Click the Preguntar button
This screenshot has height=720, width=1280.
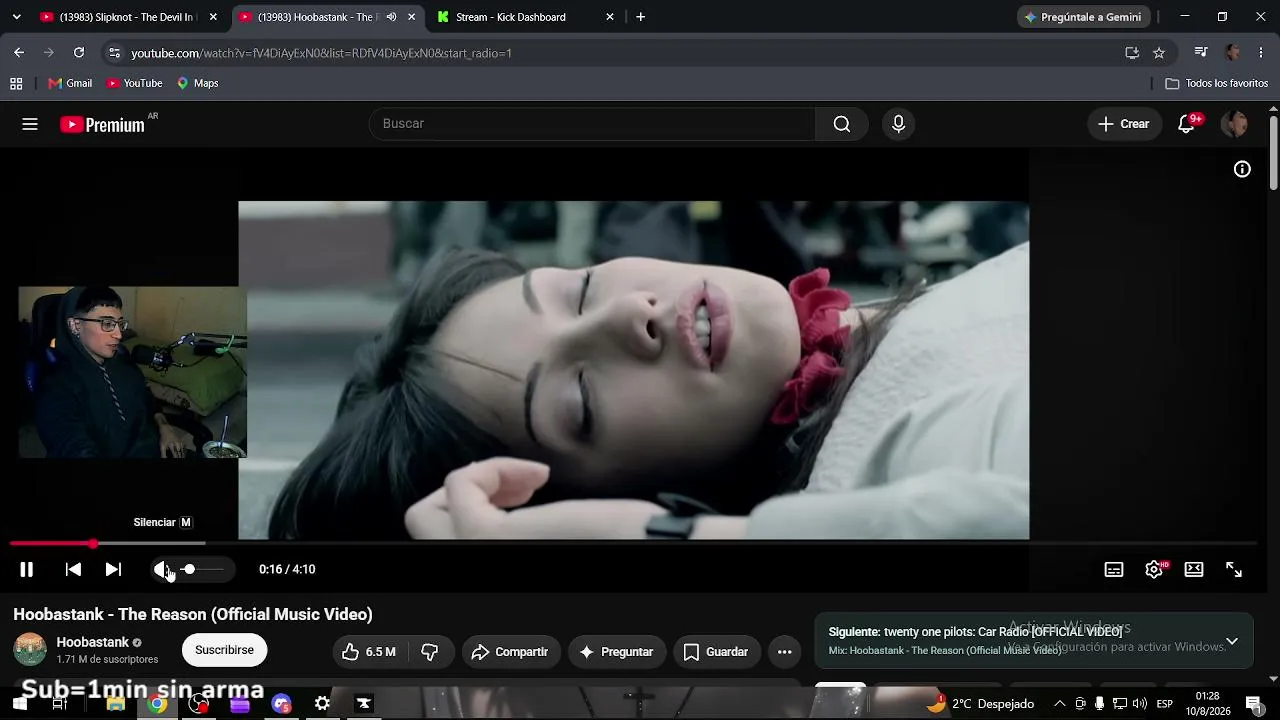coord(617,652)
